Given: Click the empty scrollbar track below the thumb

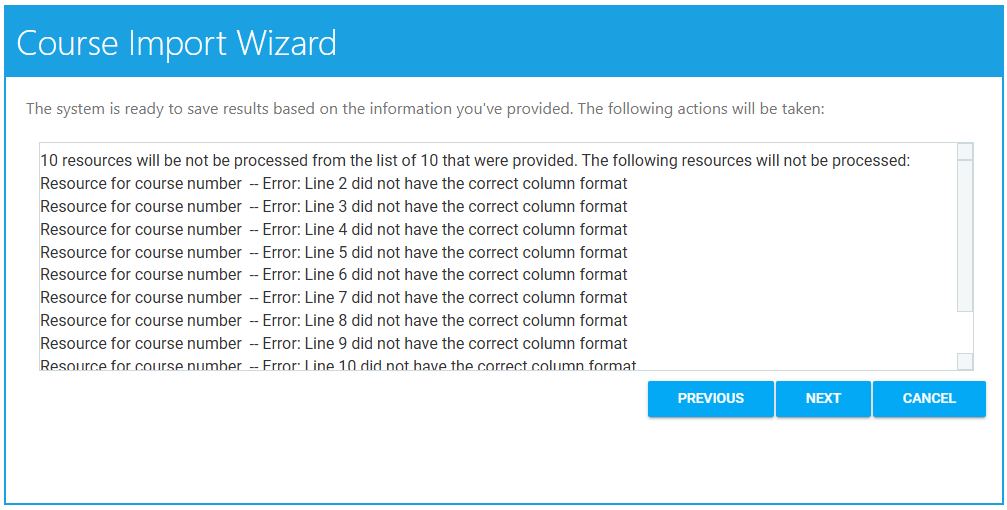Looking at the screenshot, I should pos(965,331).
